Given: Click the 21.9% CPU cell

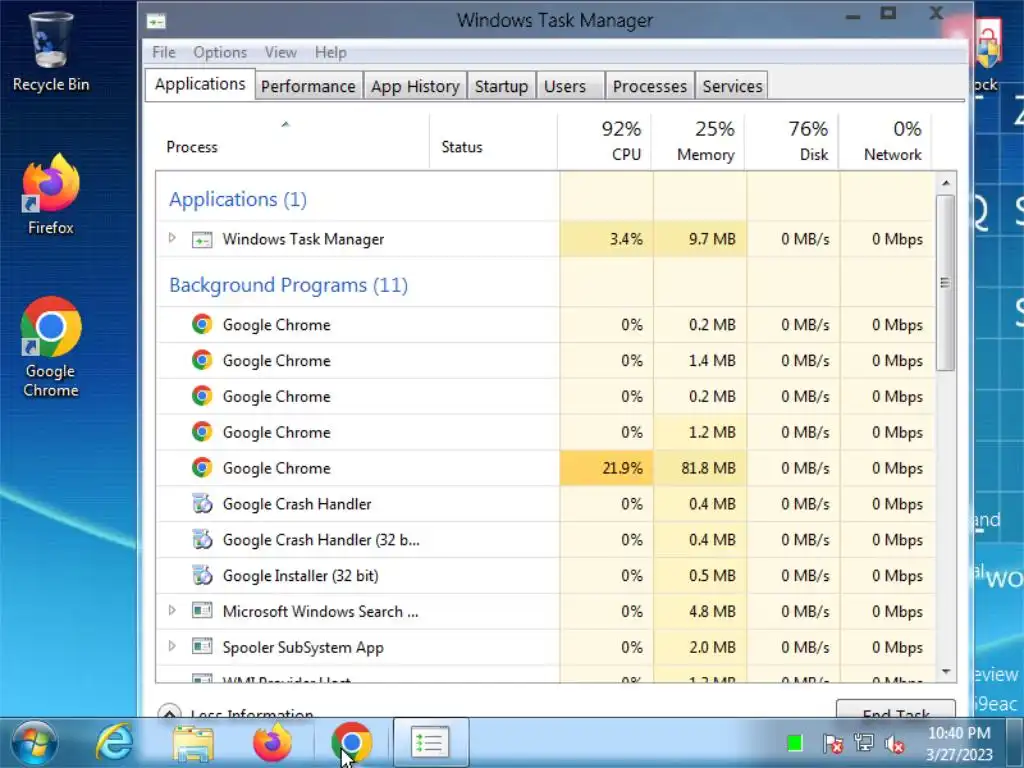Looking at the screenshot, I should click(x=606, y=468).
